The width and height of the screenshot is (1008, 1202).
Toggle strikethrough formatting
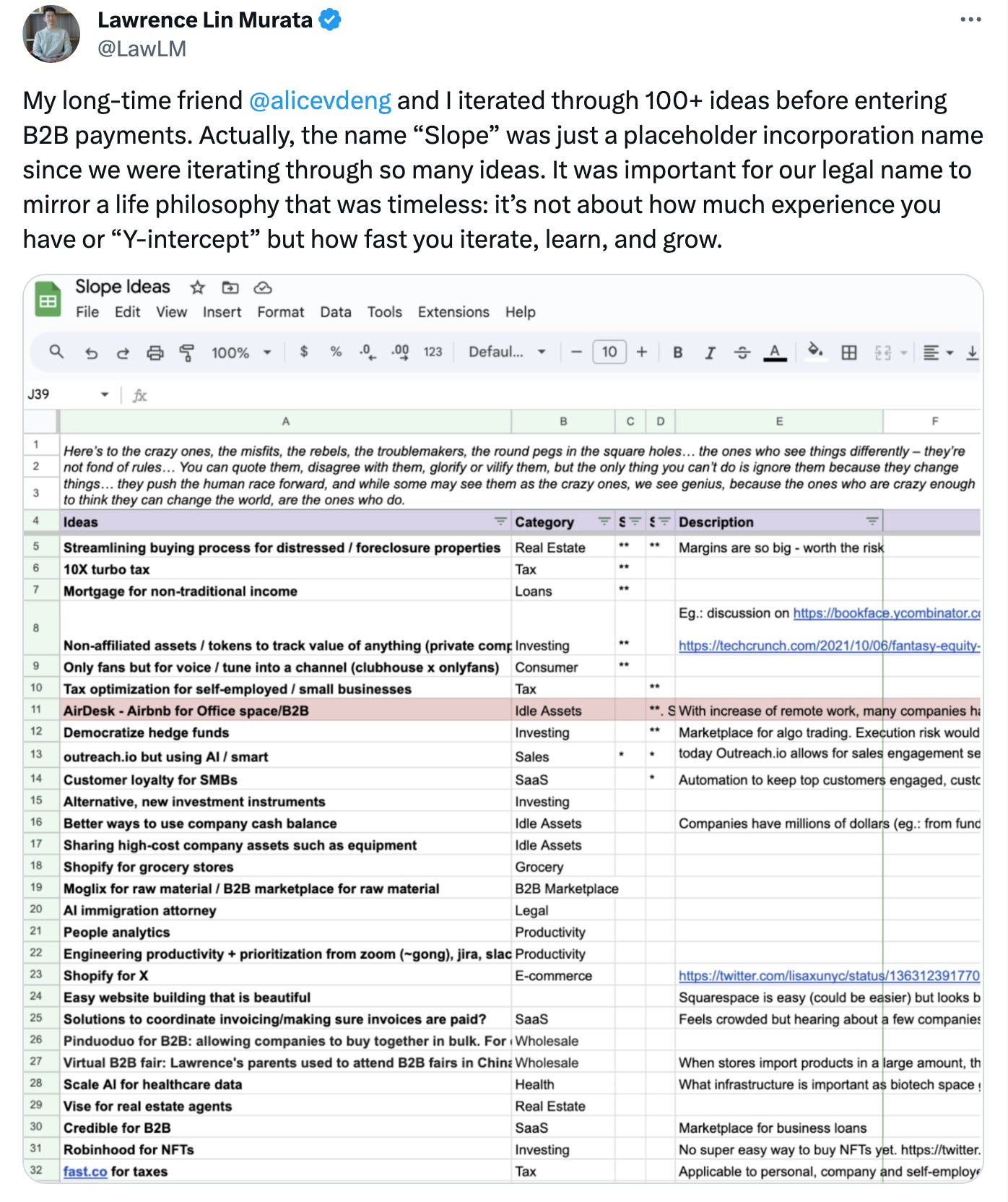click(742, 353)
